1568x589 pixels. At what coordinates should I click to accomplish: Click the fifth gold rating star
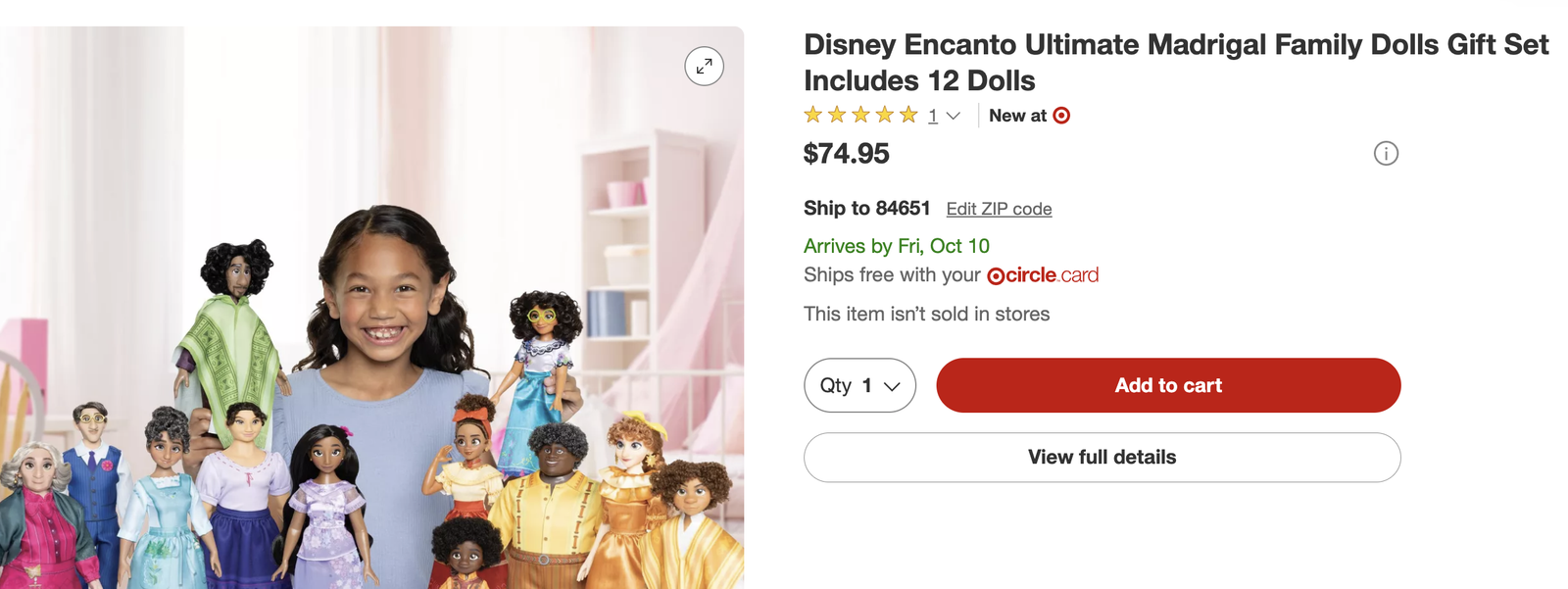[908, 116]
